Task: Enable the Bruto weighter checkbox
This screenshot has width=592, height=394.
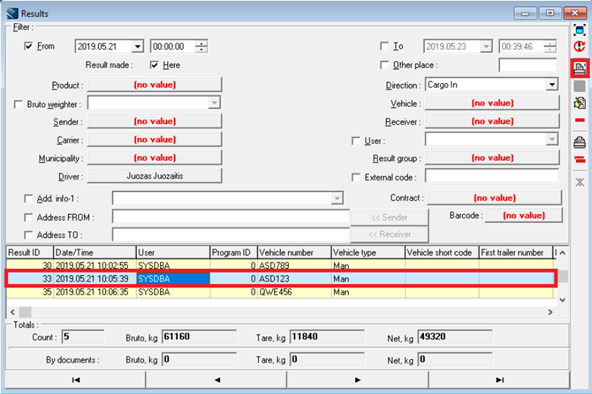Action: point(18,104)
